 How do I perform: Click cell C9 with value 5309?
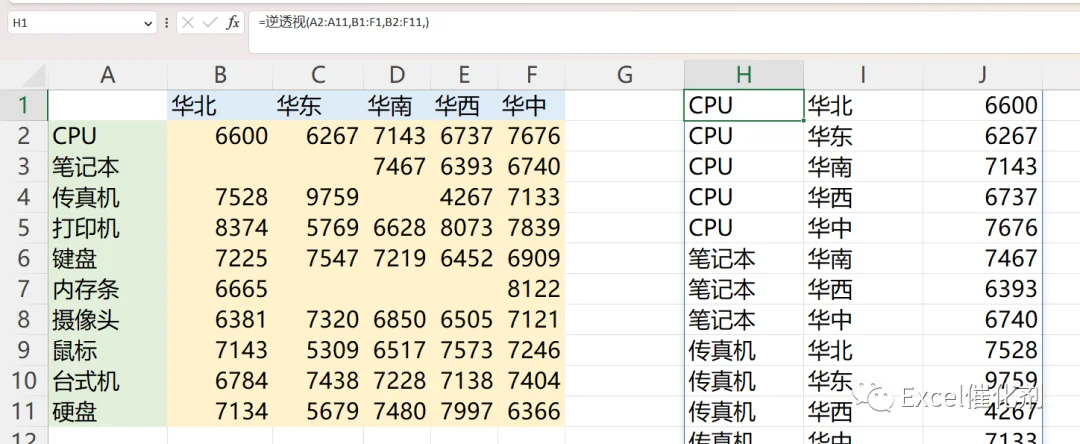[318, 350]
